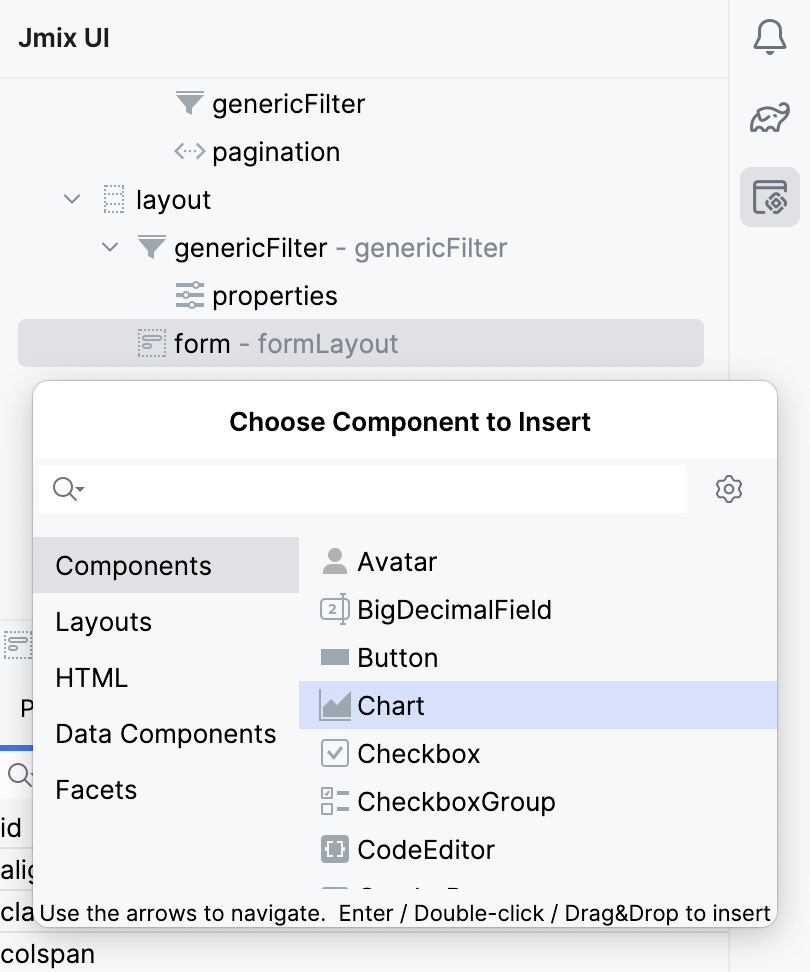Click the CodeEditor component icon
810x972 pixels.
335,850
